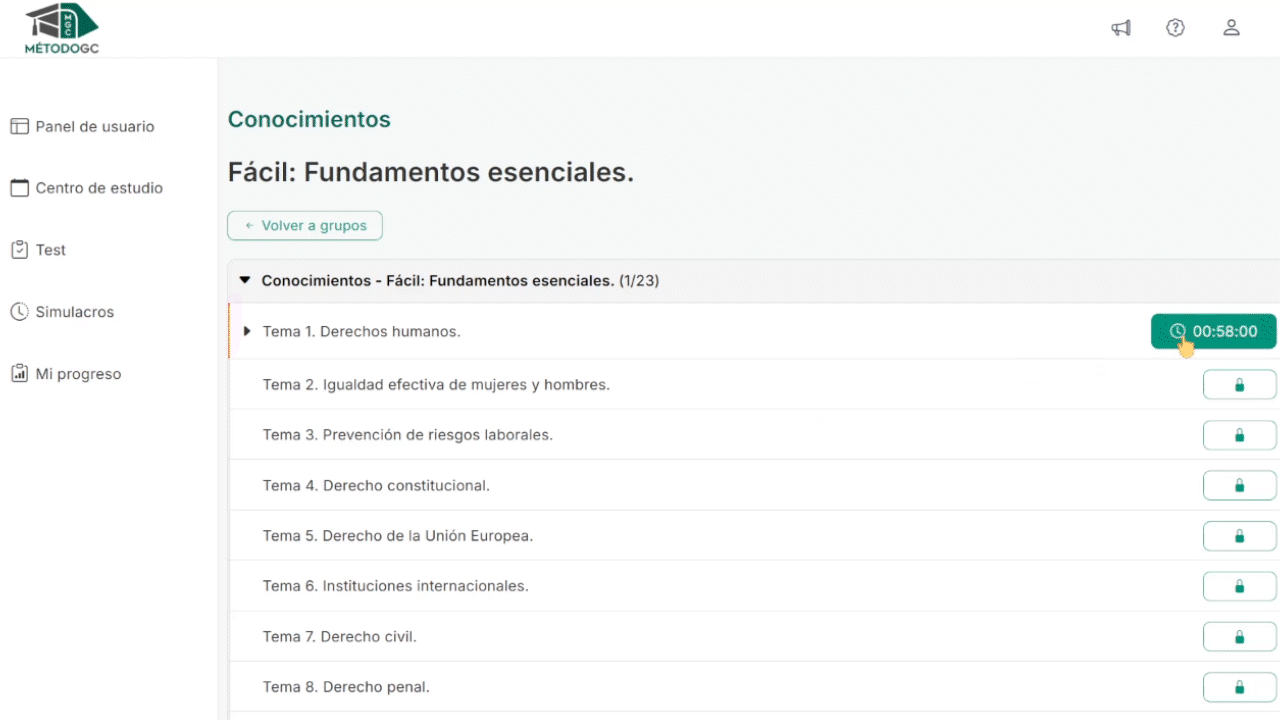Click Volver a grupos button

[305, 226]
